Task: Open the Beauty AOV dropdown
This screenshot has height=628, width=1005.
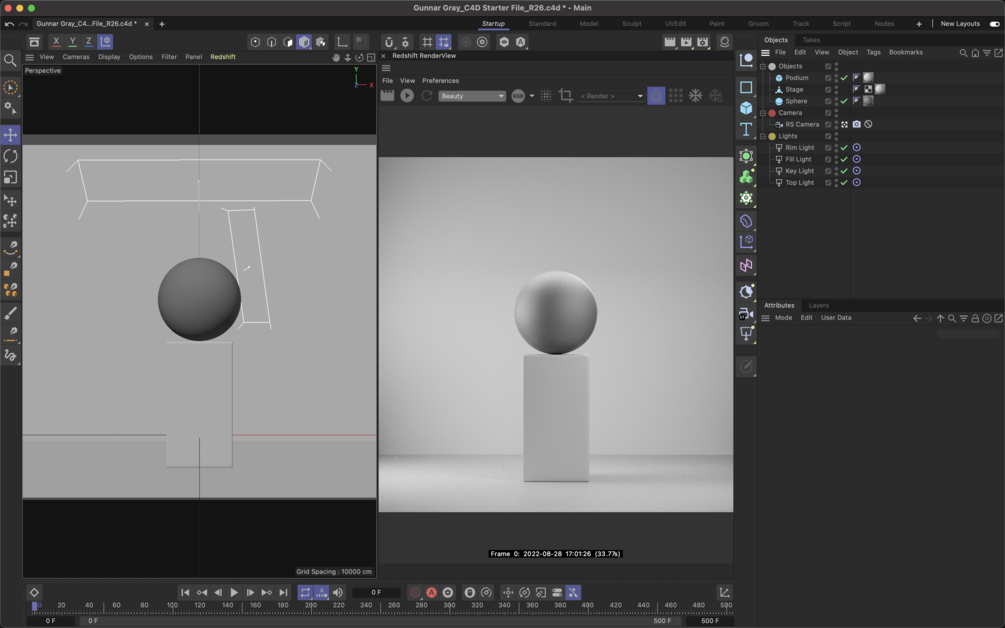Action: coord(472,96)
